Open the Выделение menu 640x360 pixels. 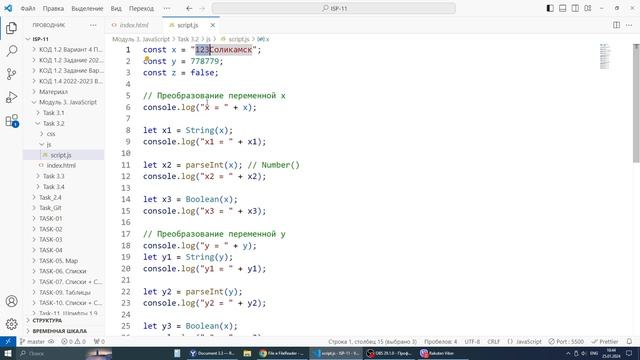click(87, 8)
